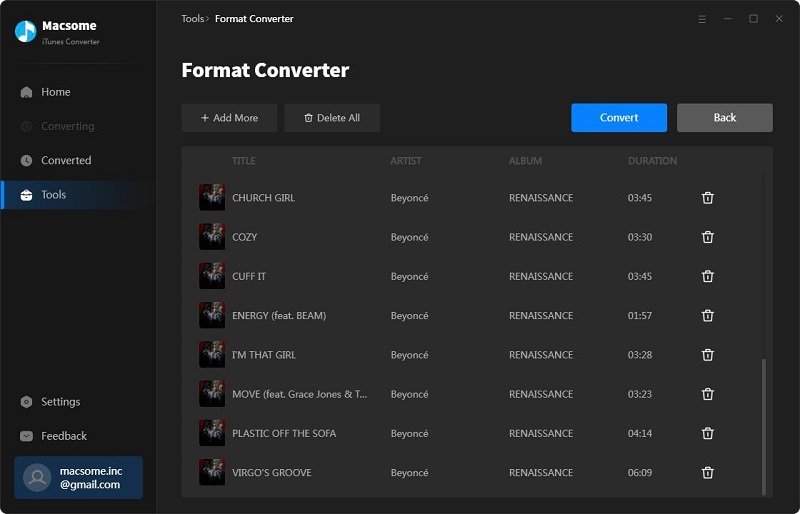Select the CHURCH GIRL title text
This screenshot has height=514, width=800.
263,198
